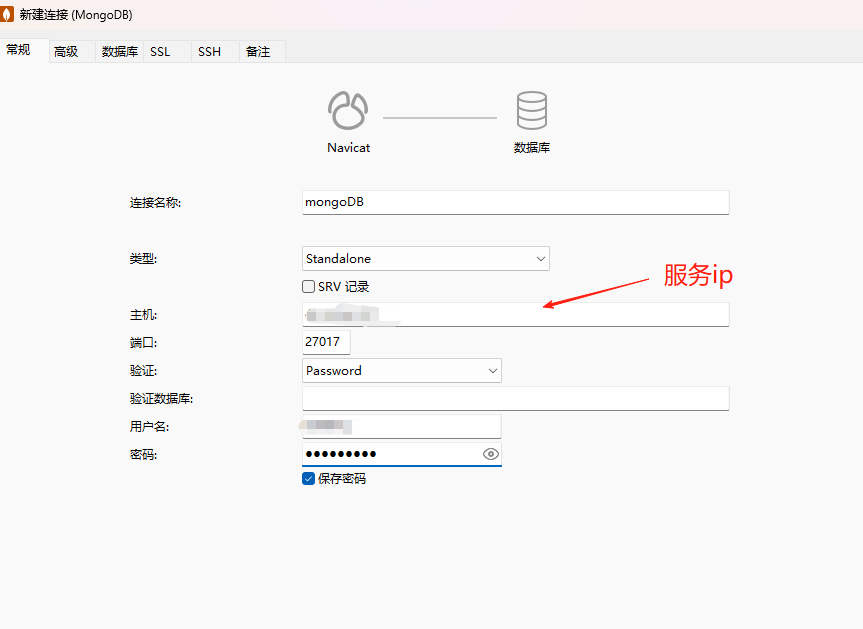863x629 pixels.
Task: Show password with the eye icon
Action: pos(490,454)
